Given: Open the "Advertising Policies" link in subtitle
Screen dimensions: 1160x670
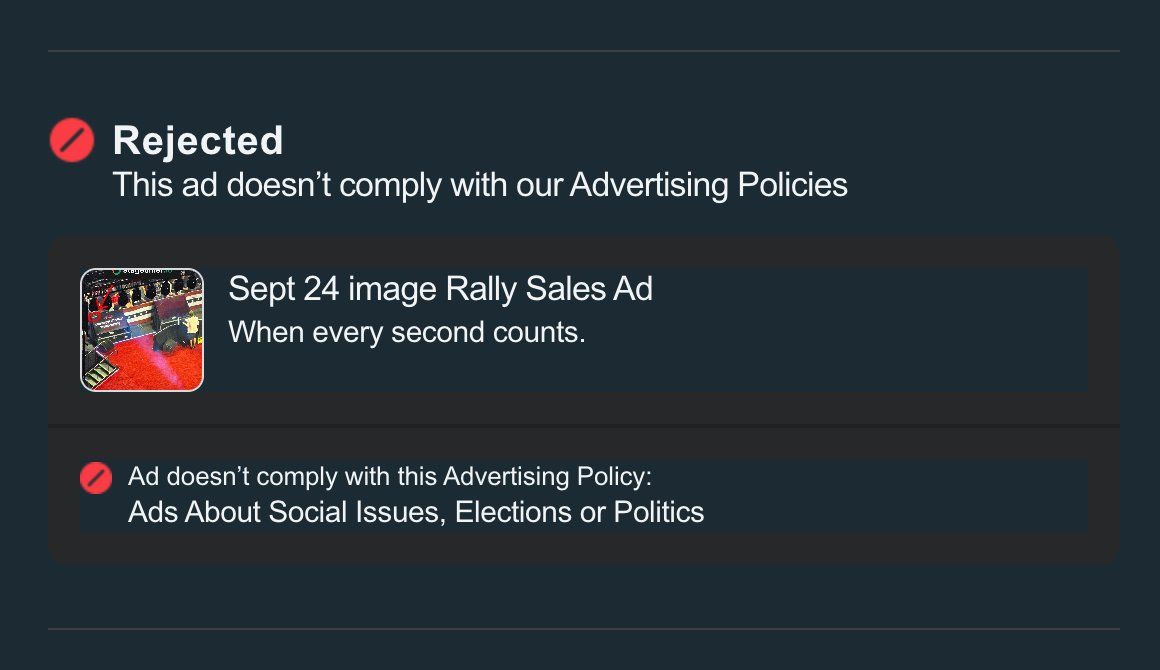Looking at the screenshot, I should [708, 185].
